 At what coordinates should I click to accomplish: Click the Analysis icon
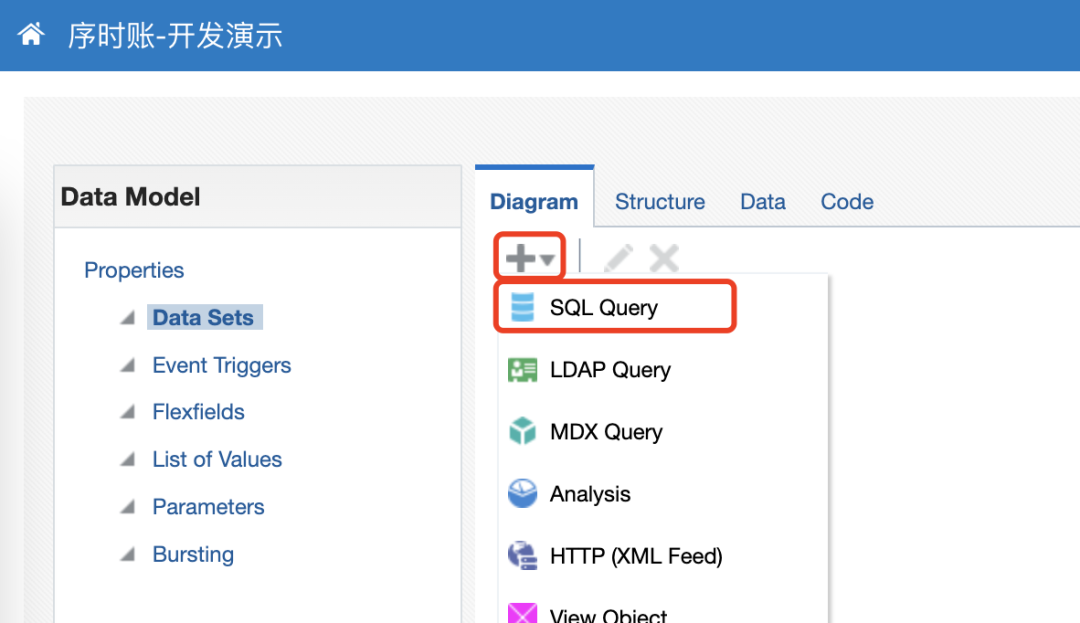pos(522,494)
